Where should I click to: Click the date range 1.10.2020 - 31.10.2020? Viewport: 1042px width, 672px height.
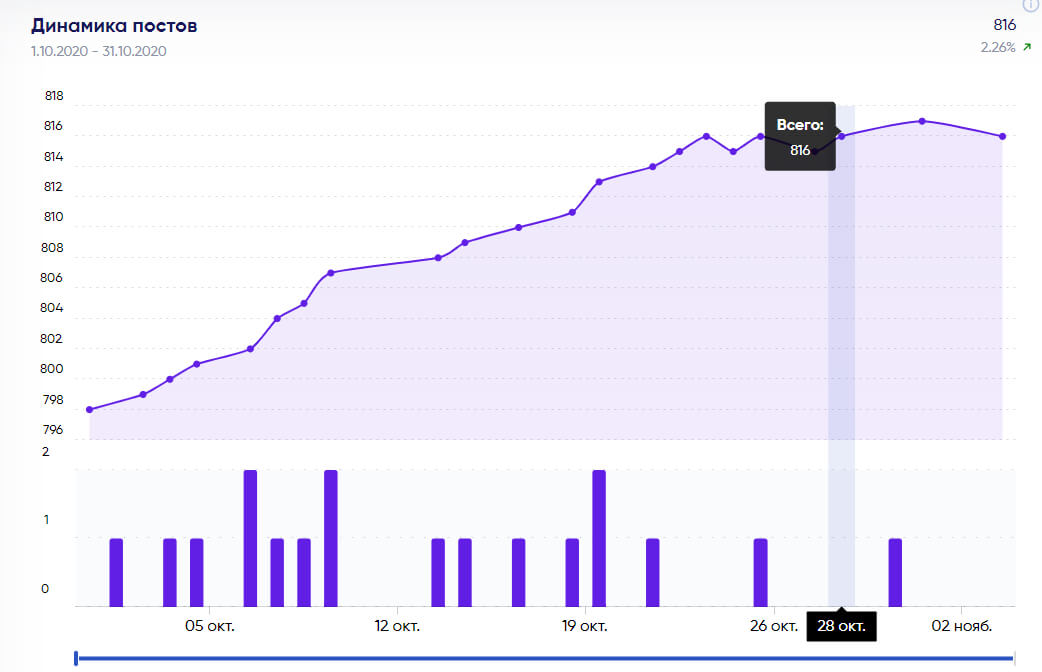point(99,51)
